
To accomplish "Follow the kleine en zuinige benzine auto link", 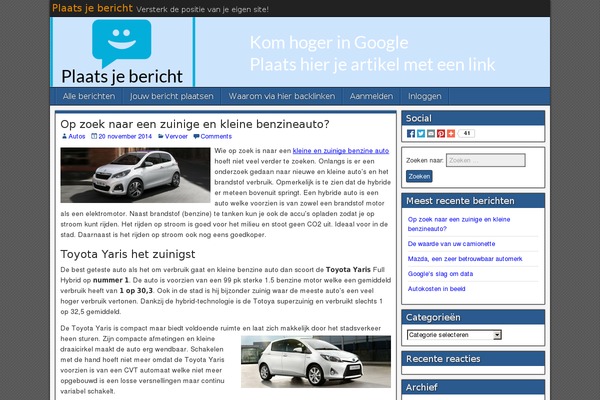I will click(341, 151).
